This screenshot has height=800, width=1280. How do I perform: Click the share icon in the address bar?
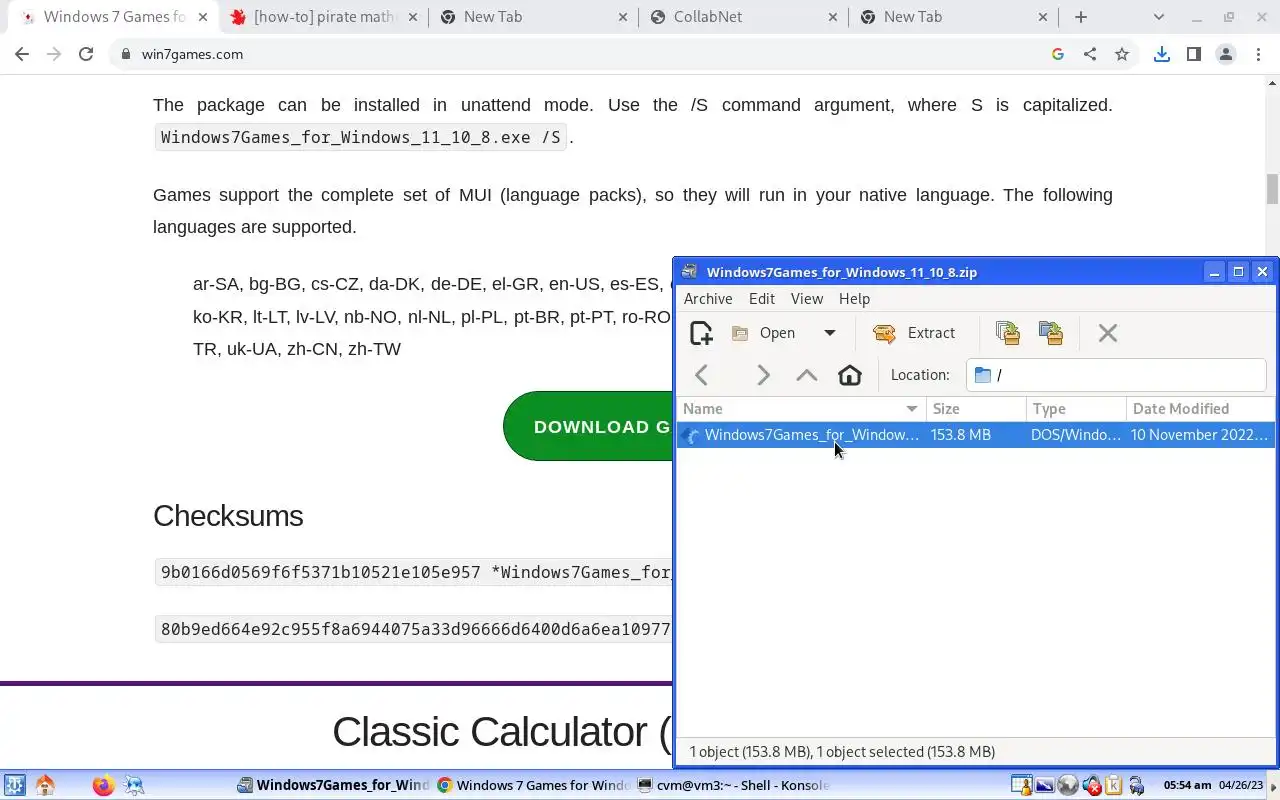click(1090, 54)
